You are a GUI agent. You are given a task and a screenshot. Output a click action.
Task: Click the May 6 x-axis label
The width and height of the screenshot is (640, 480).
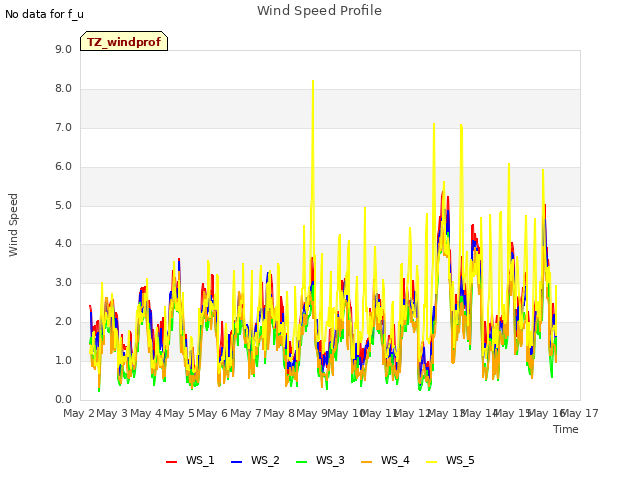(x=212, y=413)
